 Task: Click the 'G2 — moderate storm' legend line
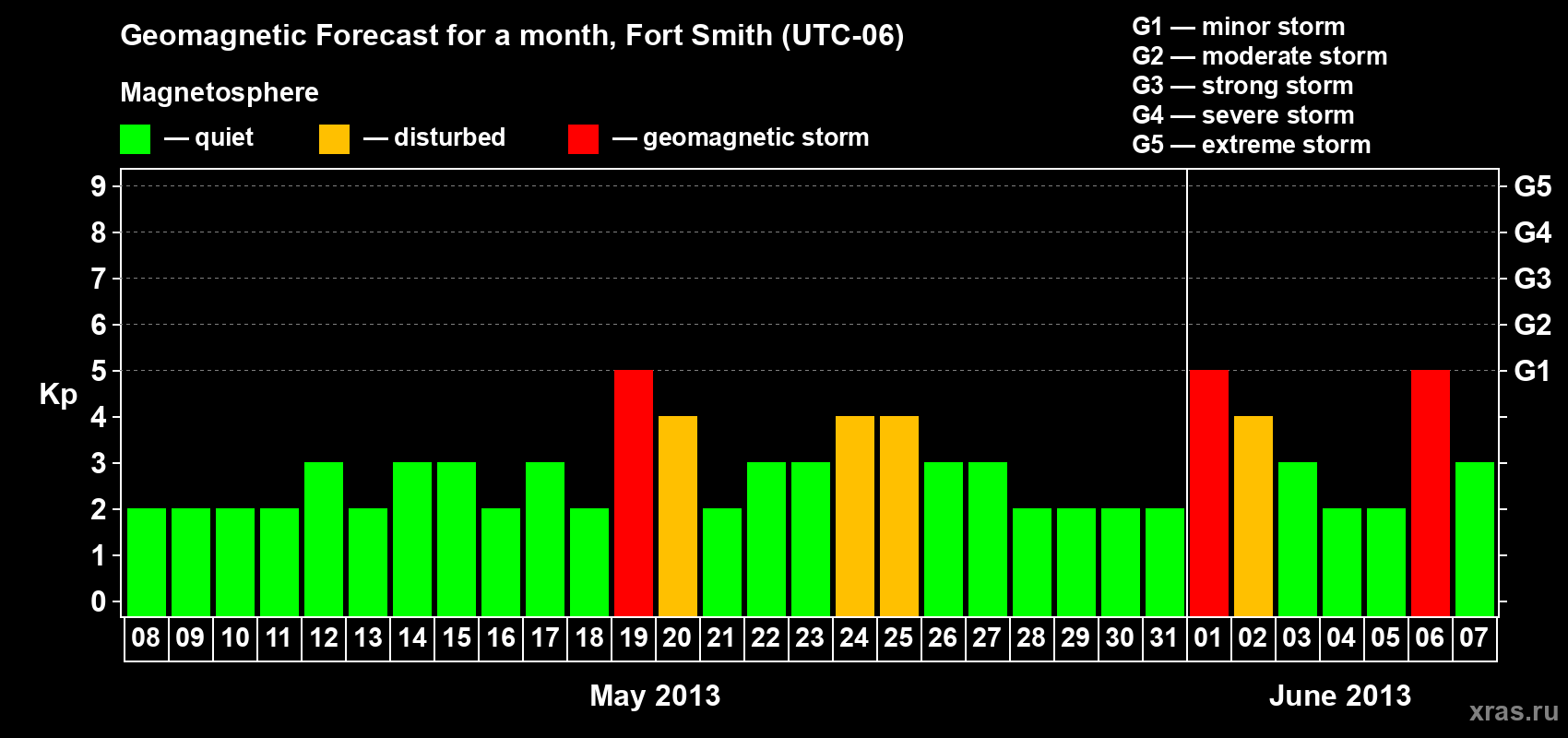pyautogui.click(x=1259, y=56)
